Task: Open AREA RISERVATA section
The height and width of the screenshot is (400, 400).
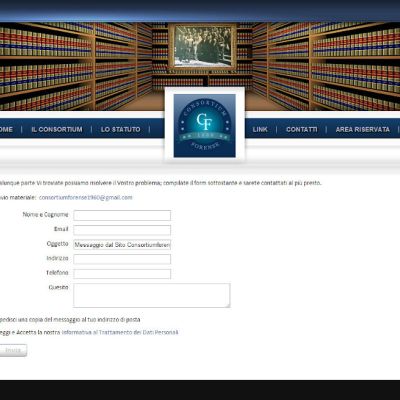Action: 363,129
